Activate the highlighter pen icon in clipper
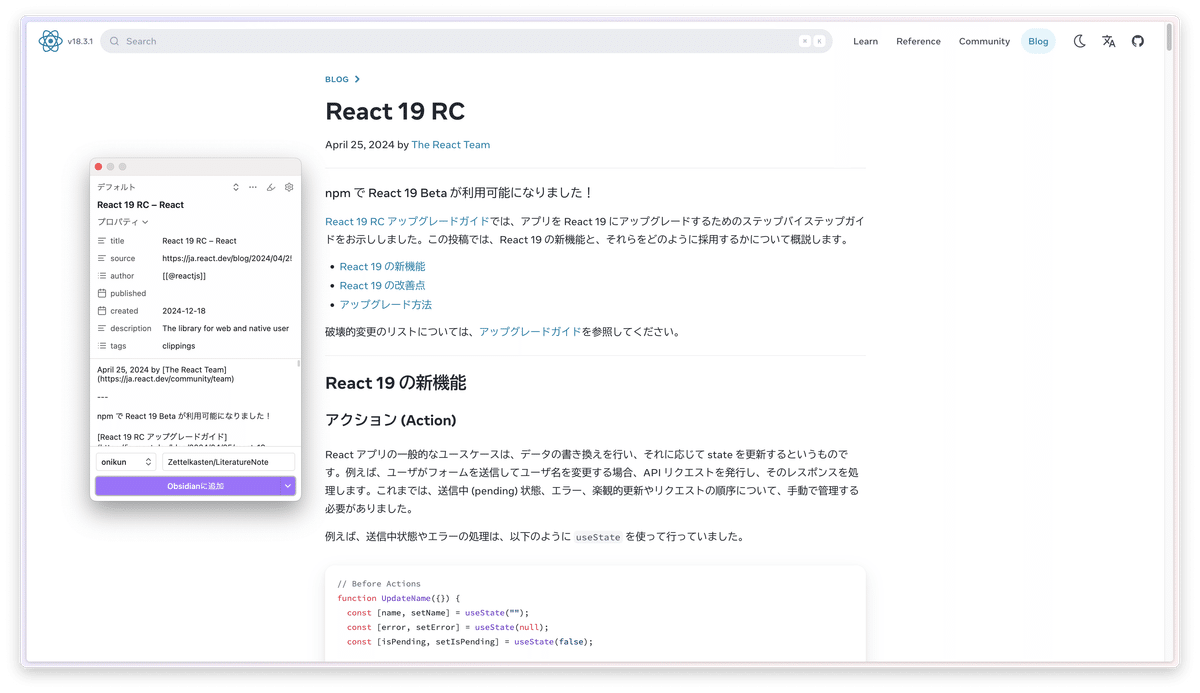 pos(271,187)
